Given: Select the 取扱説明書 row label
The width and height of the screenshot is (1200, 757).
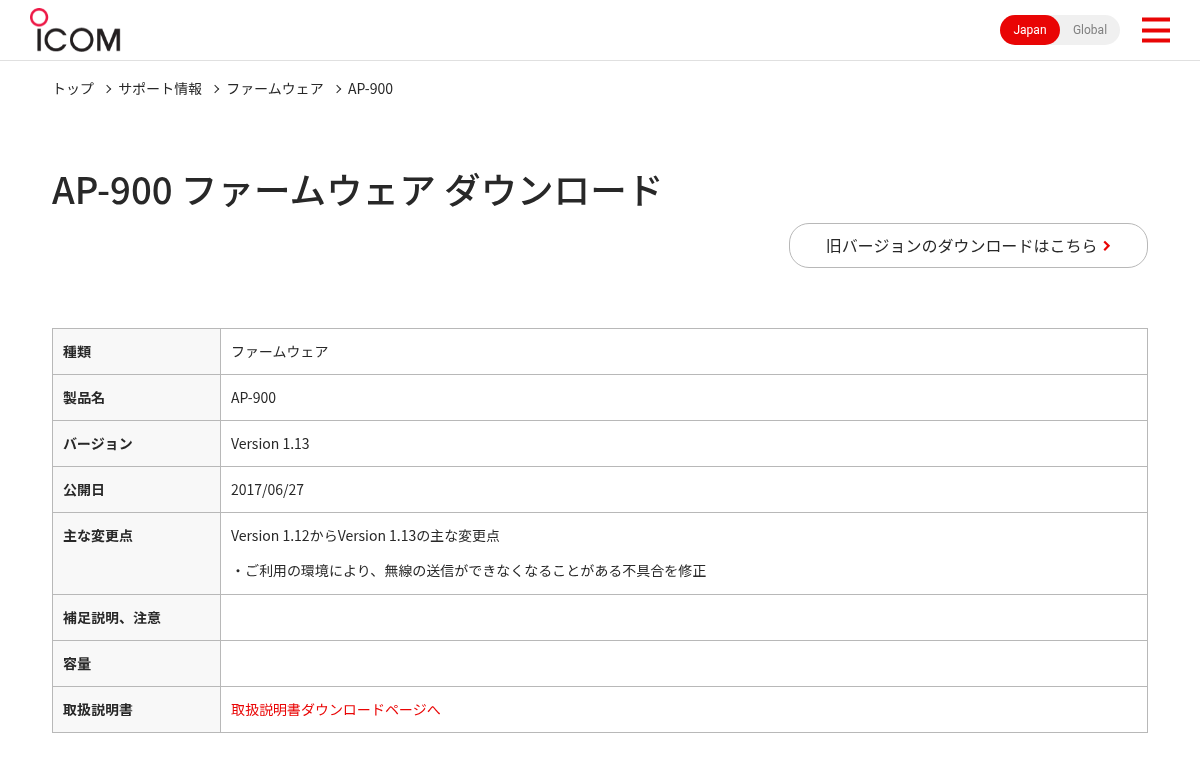Looking at the screenshot, I should (x=98, y=710).
